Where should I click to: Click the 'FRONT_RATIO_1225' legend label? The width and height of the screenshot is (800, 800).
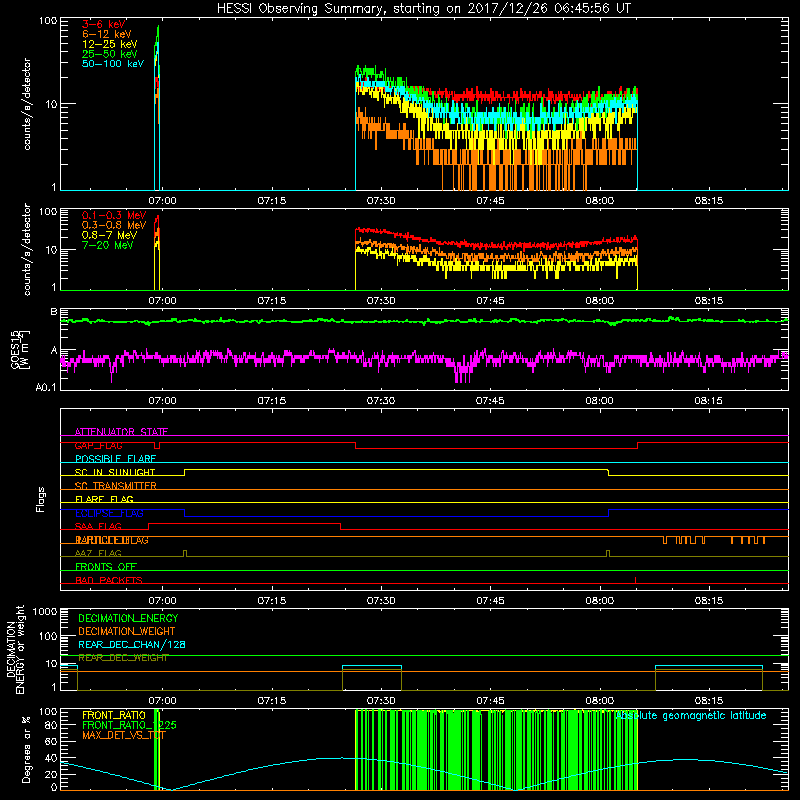(x=130, y=725)
